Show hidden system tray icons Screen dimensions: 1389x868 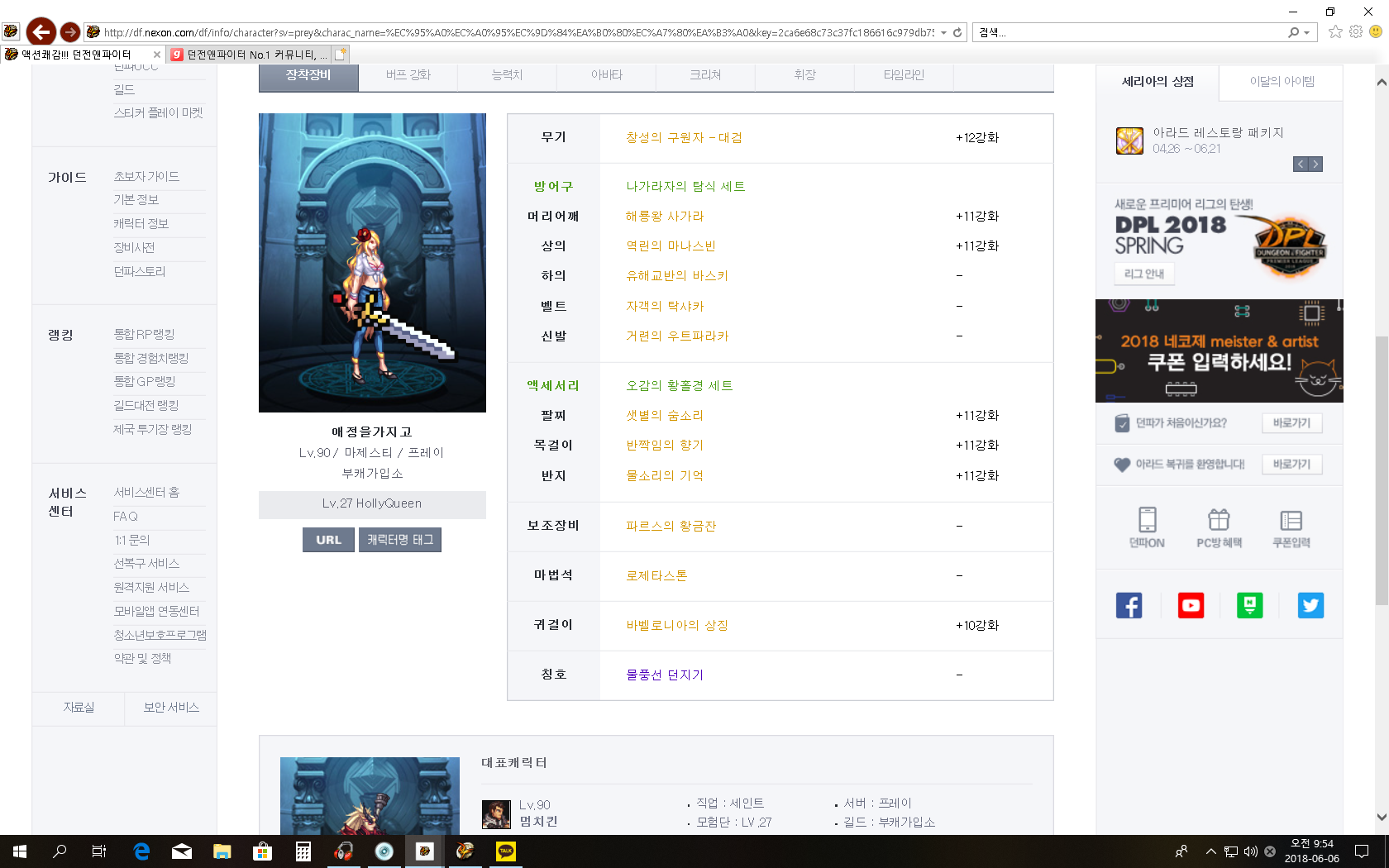coord(1211,851)
